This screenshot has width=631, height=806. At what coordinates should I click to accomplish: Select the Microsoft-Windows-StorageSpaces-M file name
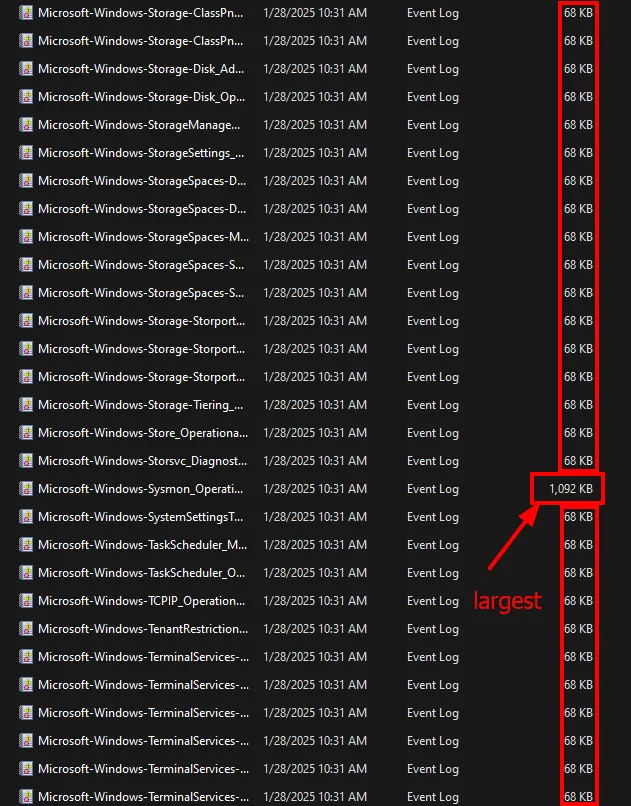(143, 237)
